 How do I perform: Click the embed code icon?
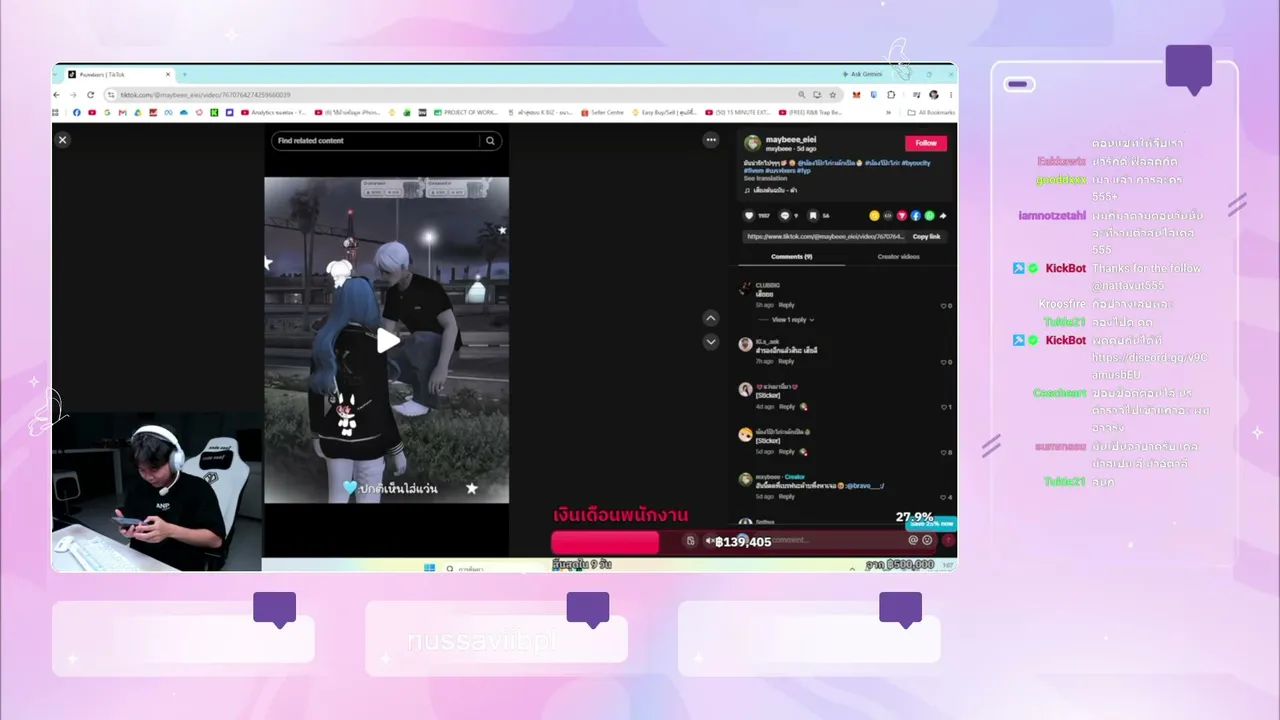[888, 215]
